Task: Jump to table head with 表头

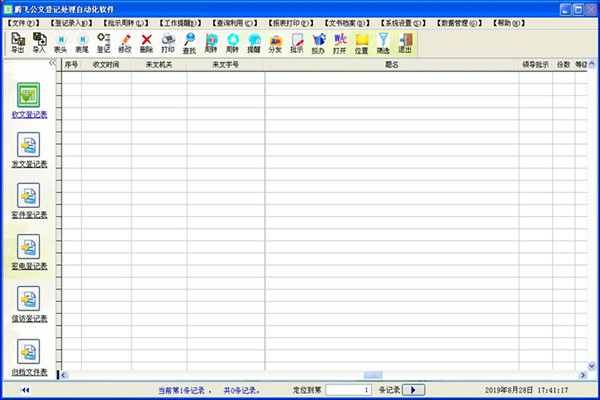Action: click(x=60, y=43)
